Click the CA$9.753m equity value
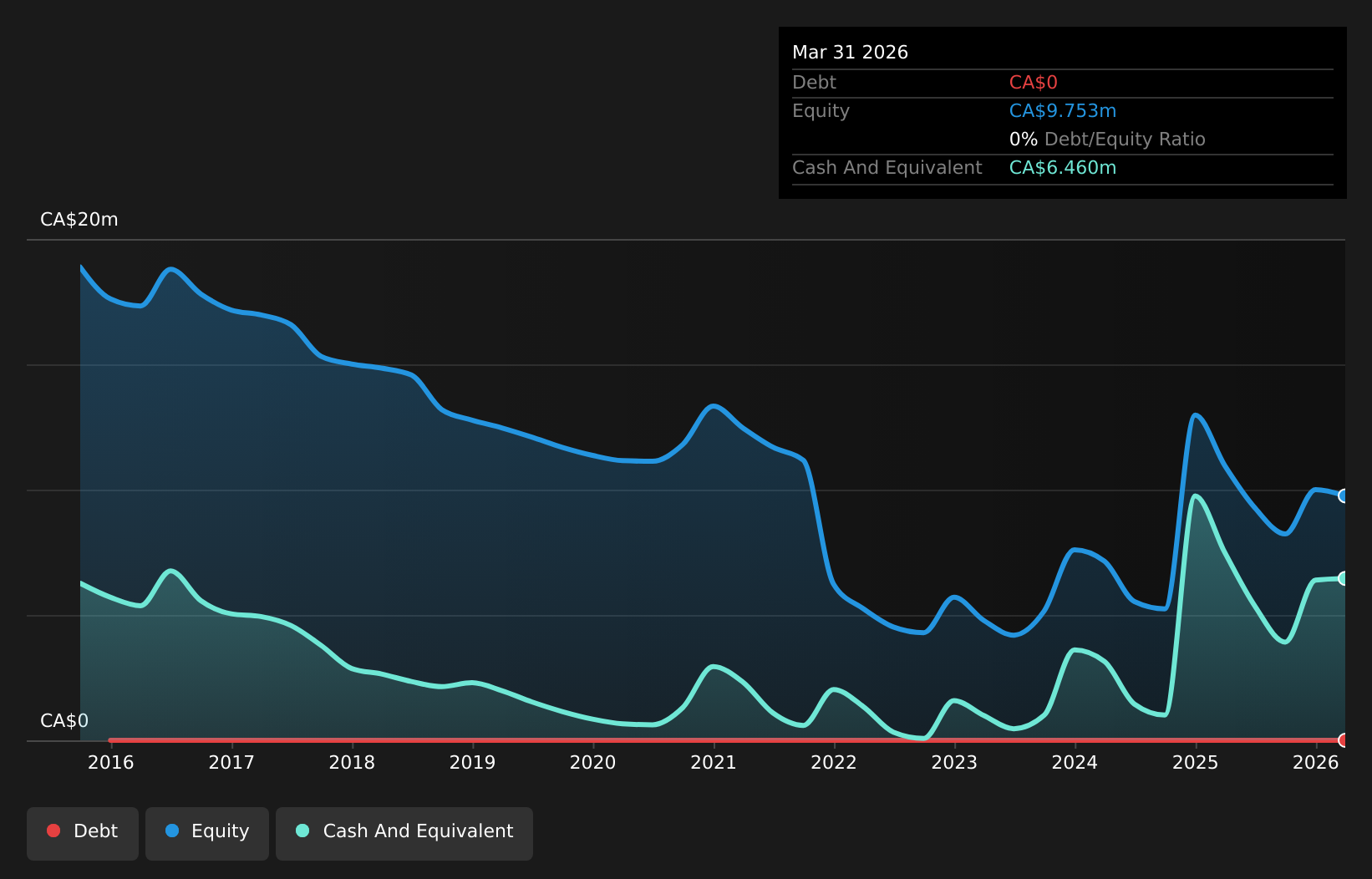 [1063, 111]
